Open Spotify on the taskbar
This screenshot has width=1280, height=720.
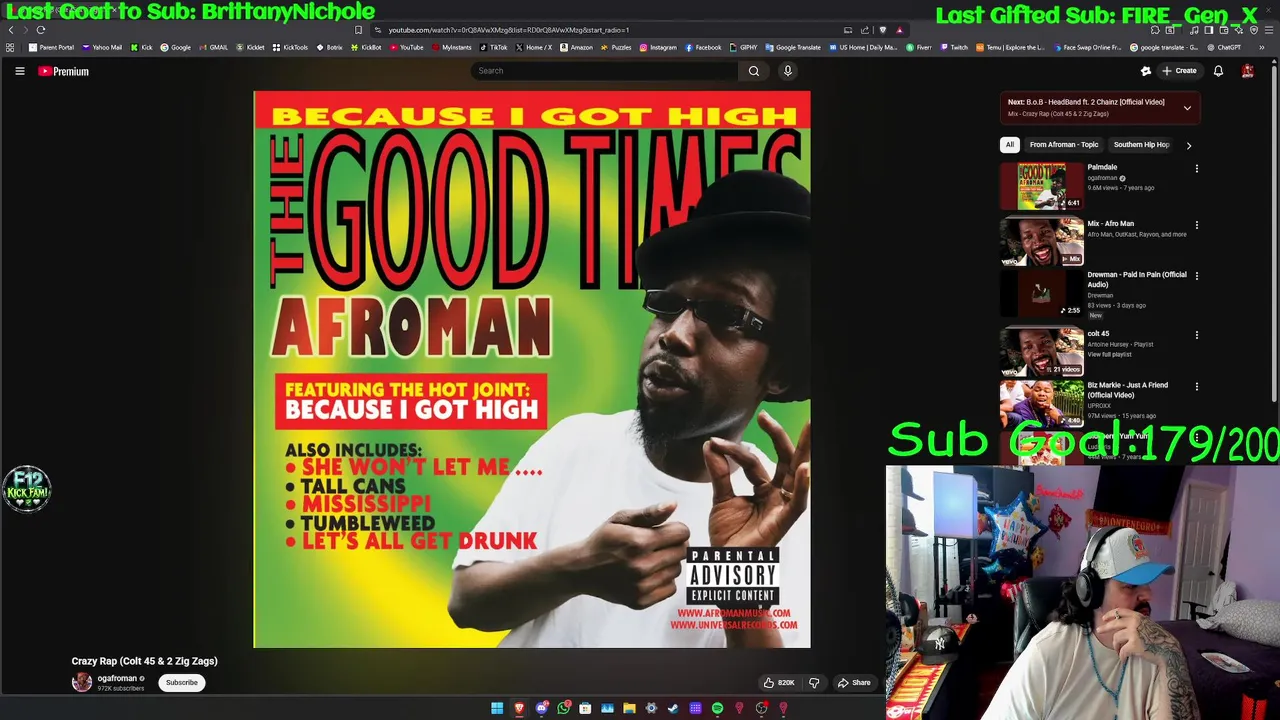717,708
